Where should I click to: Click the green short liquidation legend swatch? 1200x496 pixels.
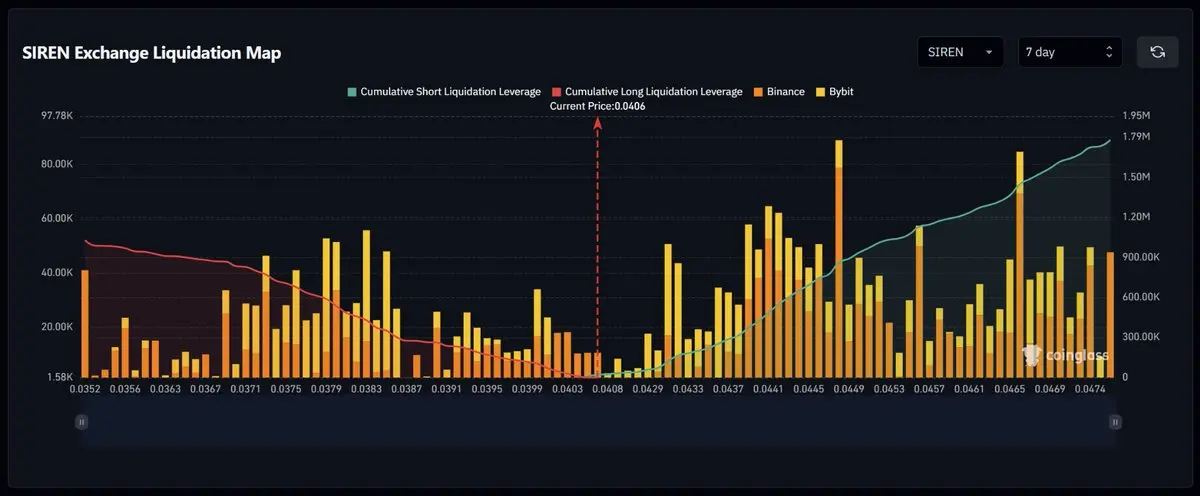[352, 92]
